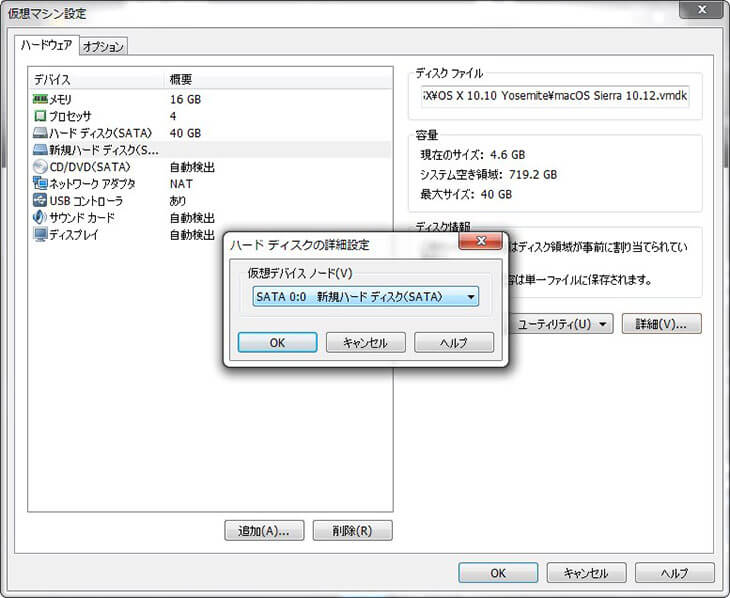Click the system free space 719.2 GB text
Screen dimensions: 730x598
488,175
